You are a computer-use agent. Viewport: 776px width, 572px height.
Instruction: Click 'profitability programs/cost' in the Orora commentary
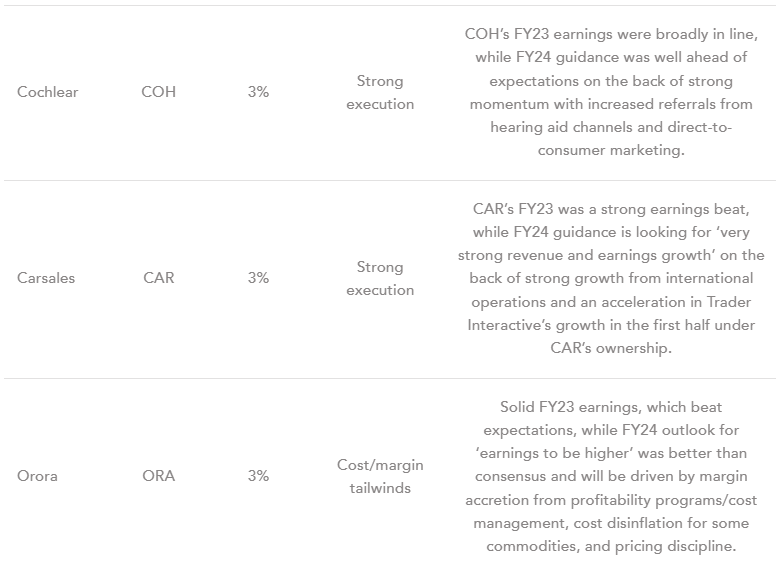pyautogui.click(x=654, y=500)
